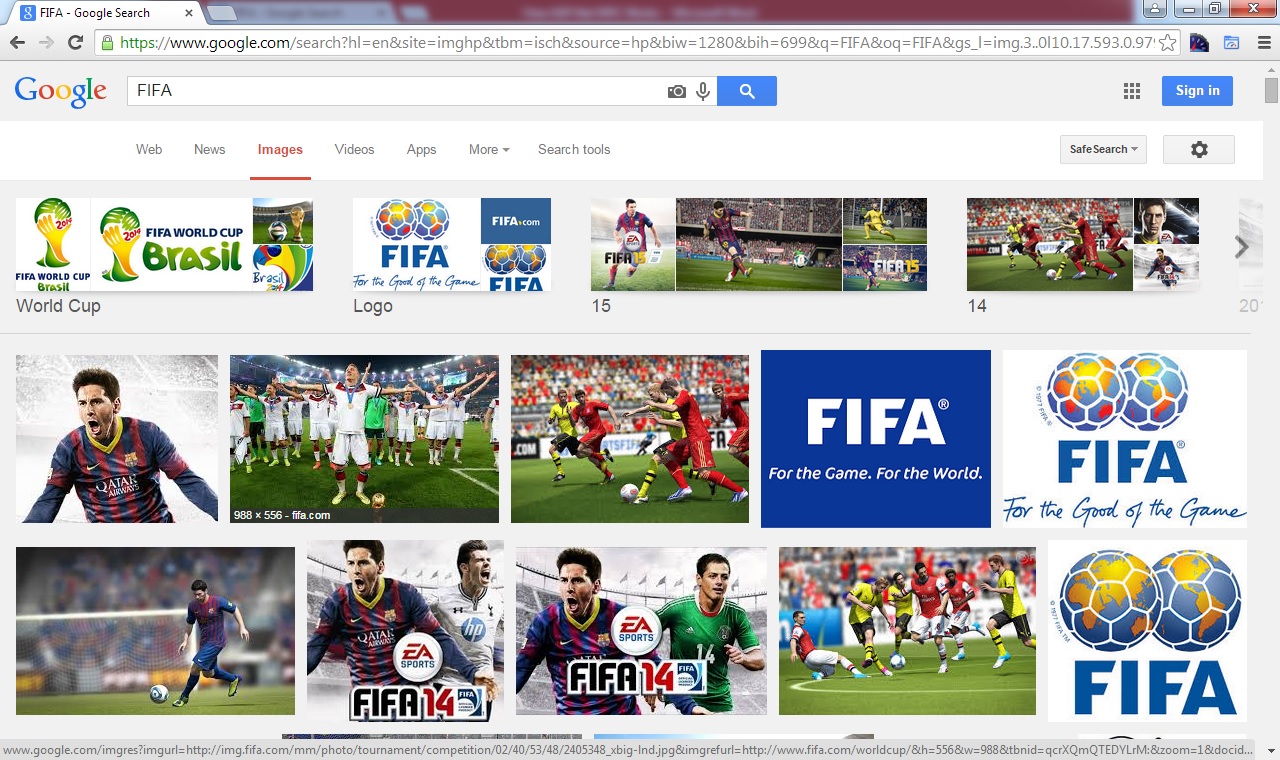Open the Logo category label
This screenshot has width=1280, height=760.
coord(373,306)
